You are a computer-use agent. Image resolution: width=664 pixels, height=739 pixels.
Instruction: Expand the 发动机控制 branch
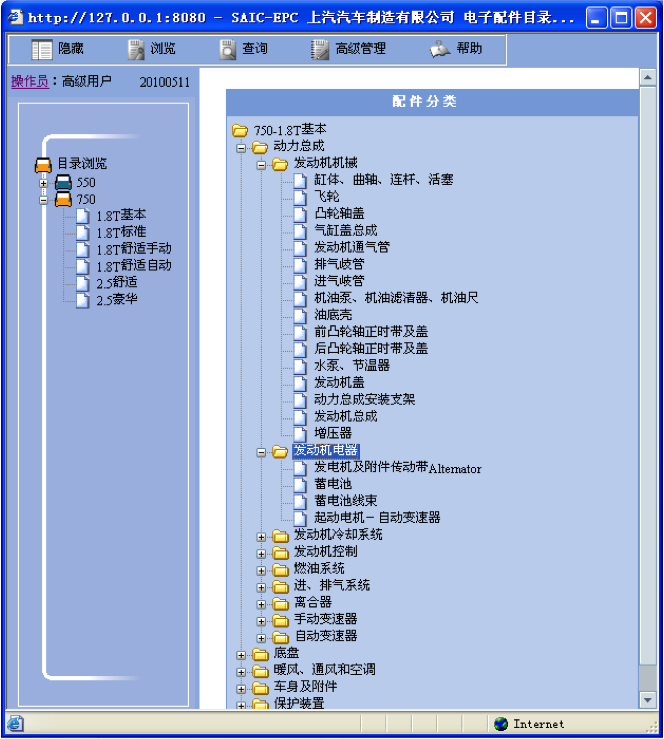point(261,554)
